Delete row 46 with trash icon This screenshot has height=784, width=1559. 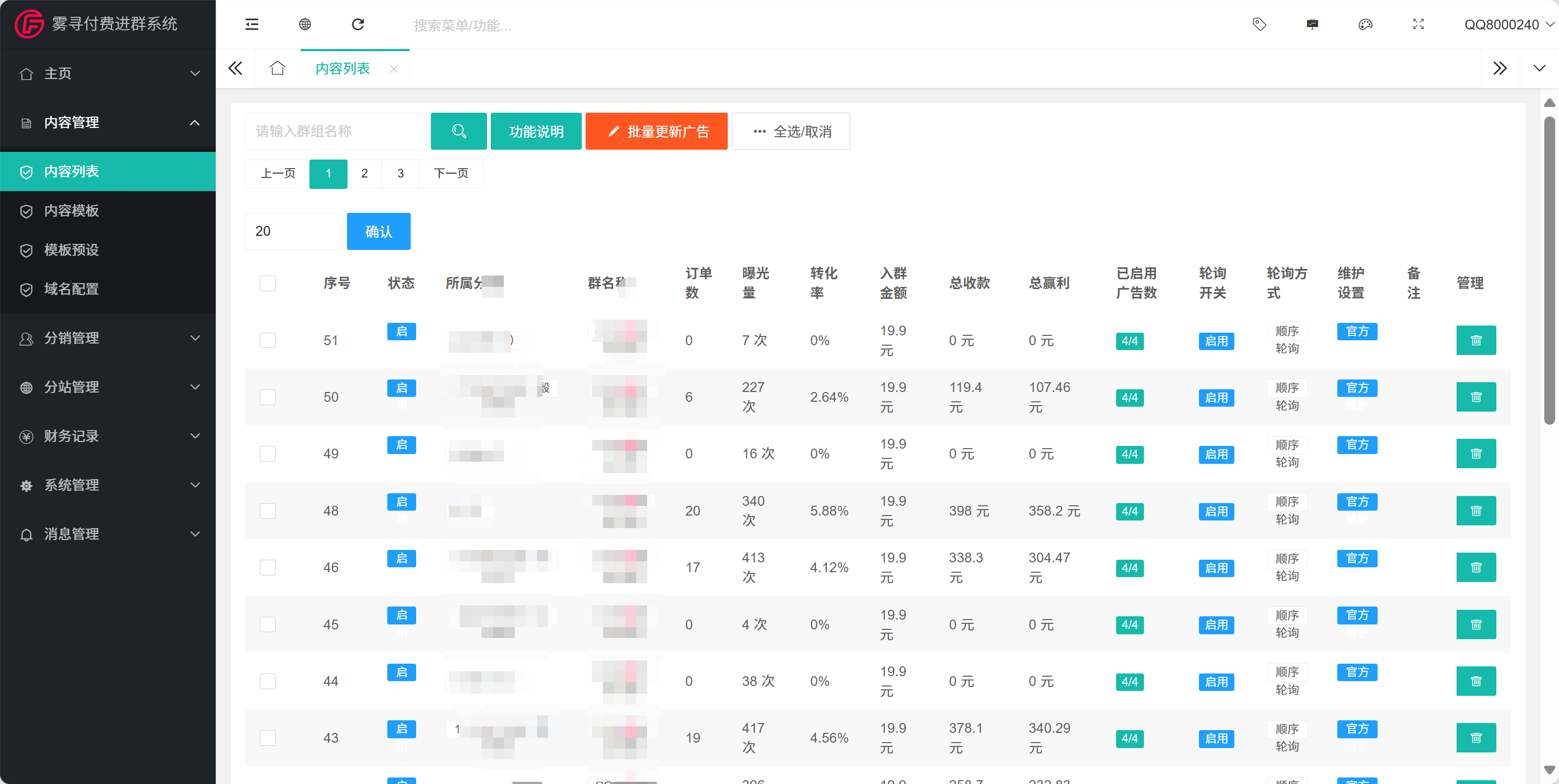pos(1476,567)
